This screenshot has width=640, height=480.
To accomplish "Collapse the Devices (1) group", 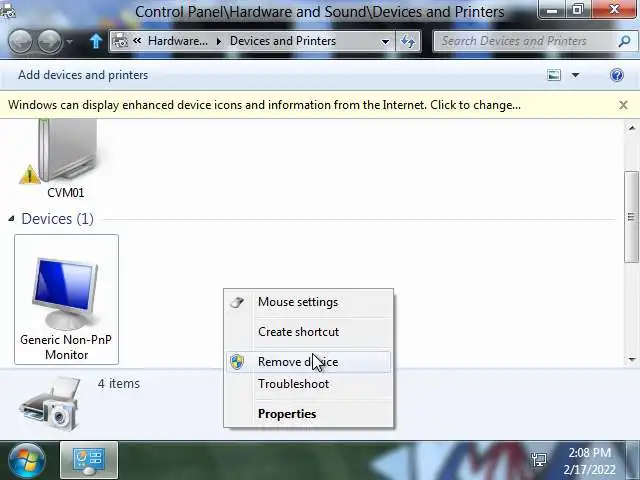I will click(x=11, y=219).
